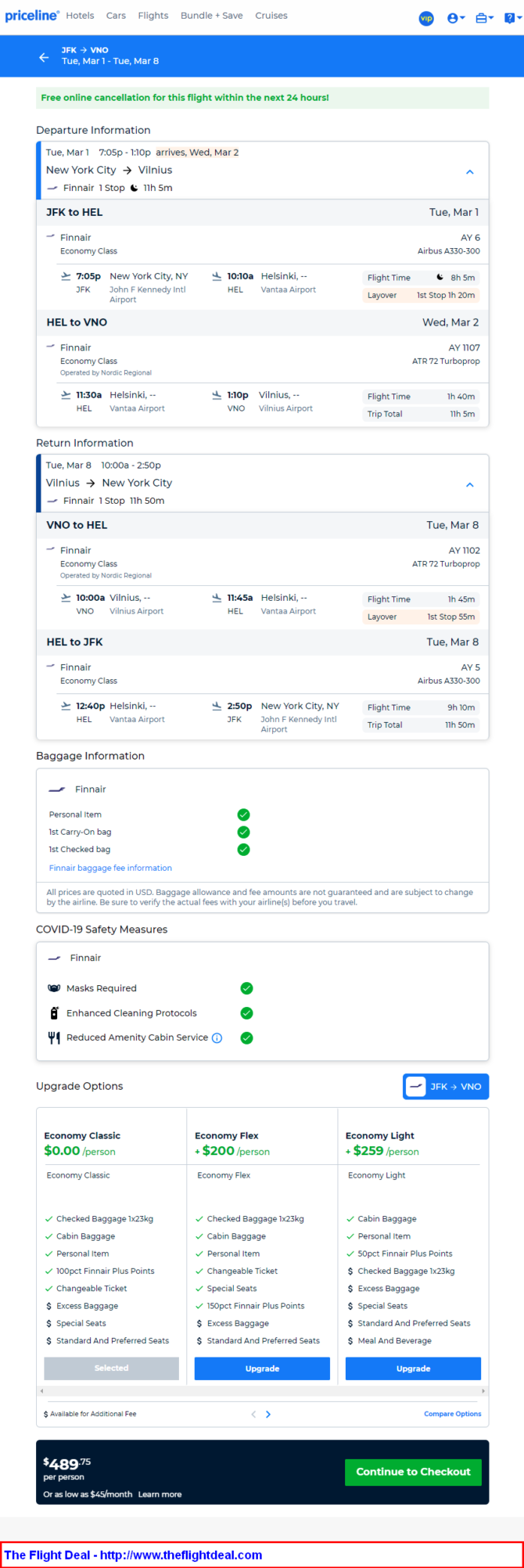Upgrade to Economy Light fare
Viewport: 524px width, 1568px height.
[413, 1368]
